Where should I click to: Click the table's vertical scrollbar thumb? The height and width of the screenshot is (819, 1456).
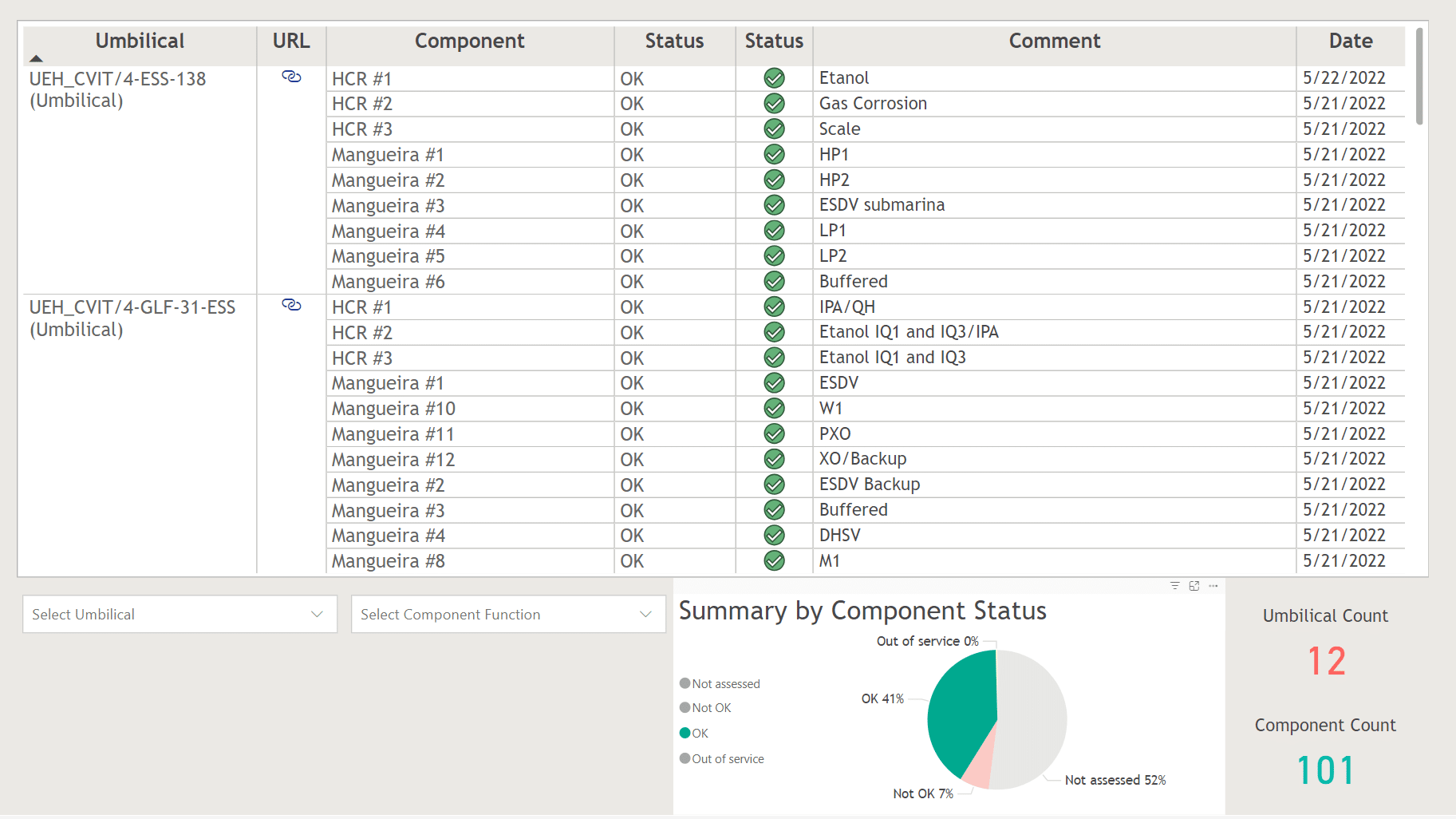click(x=1419, y=77)
